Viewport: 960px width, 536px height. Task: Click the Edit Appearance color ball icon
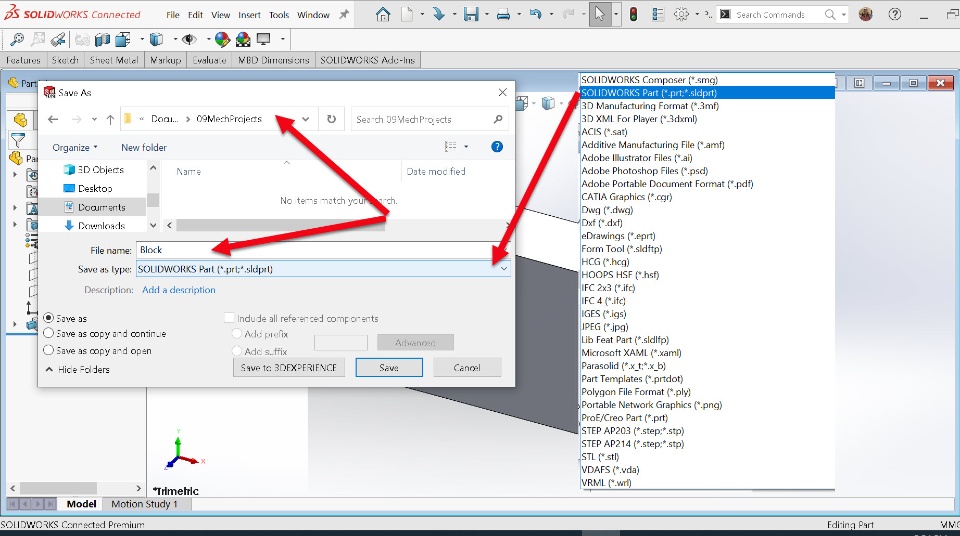coord(222,40)
